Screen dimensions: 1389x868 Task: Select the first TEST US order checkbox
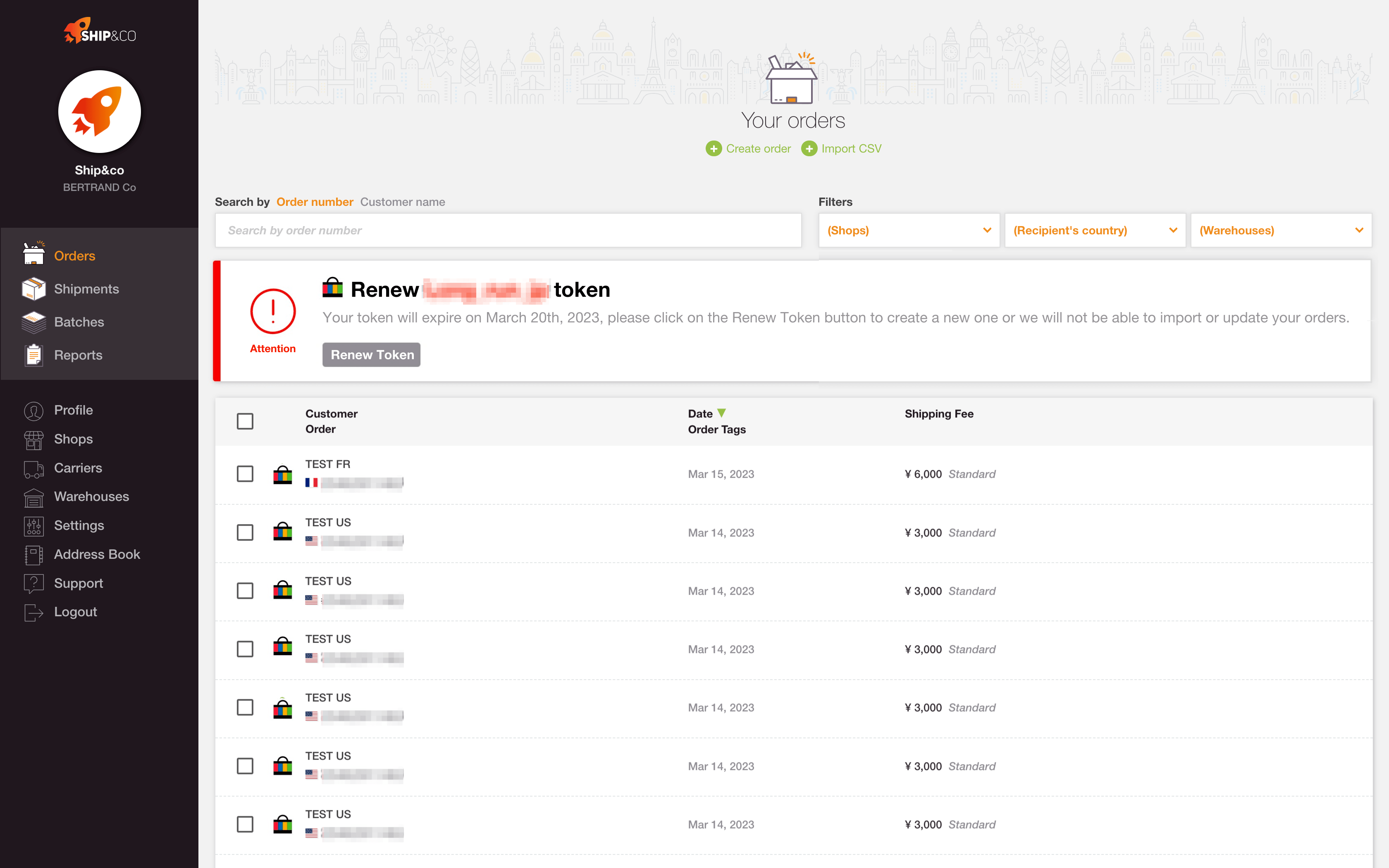point(245,533)
